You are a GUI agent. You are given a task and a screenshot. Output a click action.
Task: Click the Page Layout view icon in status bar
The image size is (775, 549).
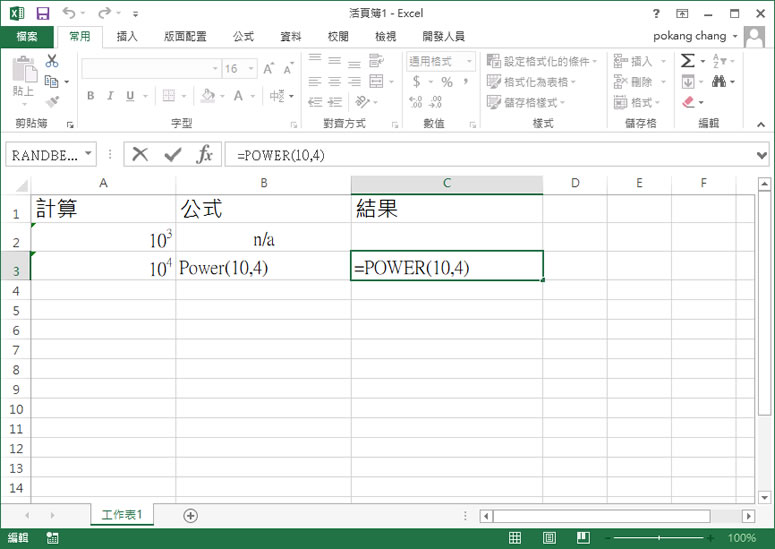[x=549, y=538]
